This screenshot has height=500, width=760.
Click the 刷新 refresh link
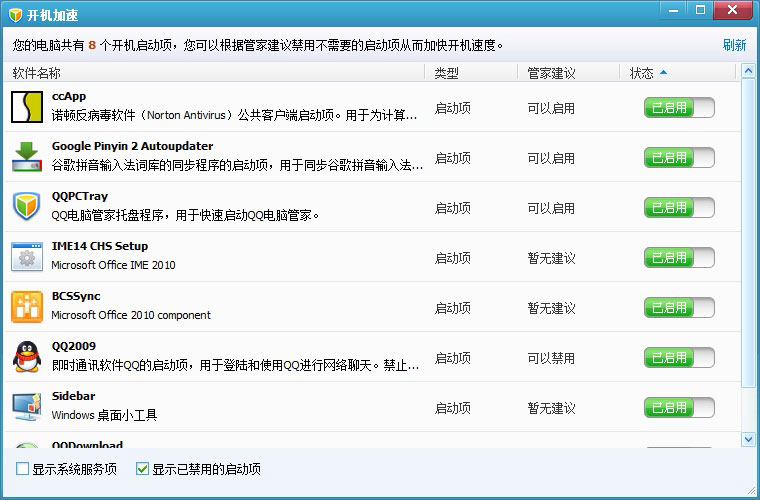(x=734, y=45)
